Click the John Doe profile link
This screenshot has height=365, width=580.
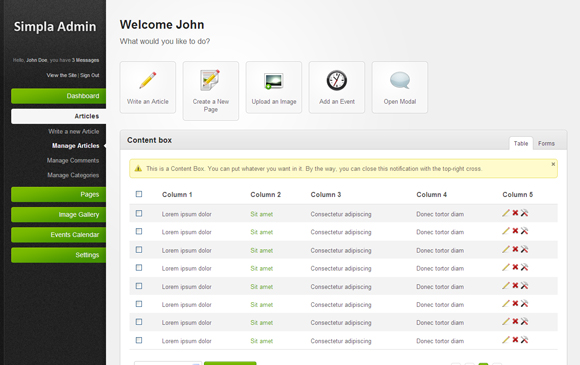(37, 60)
